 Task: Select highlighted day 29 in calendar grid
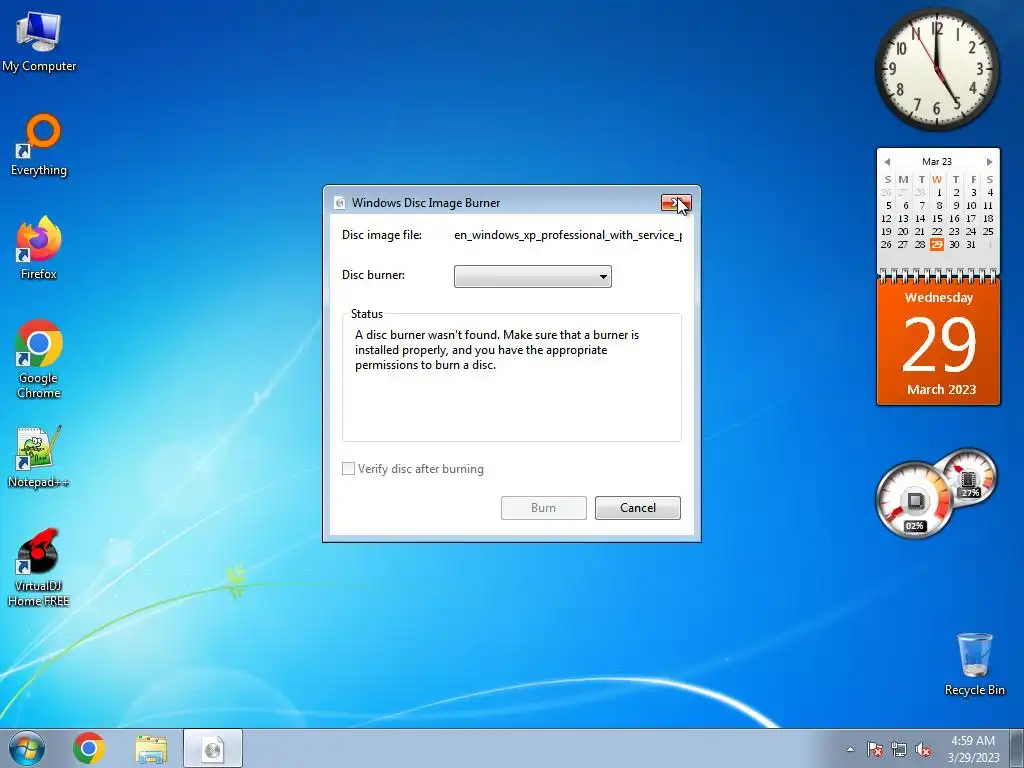click(937, 244)
